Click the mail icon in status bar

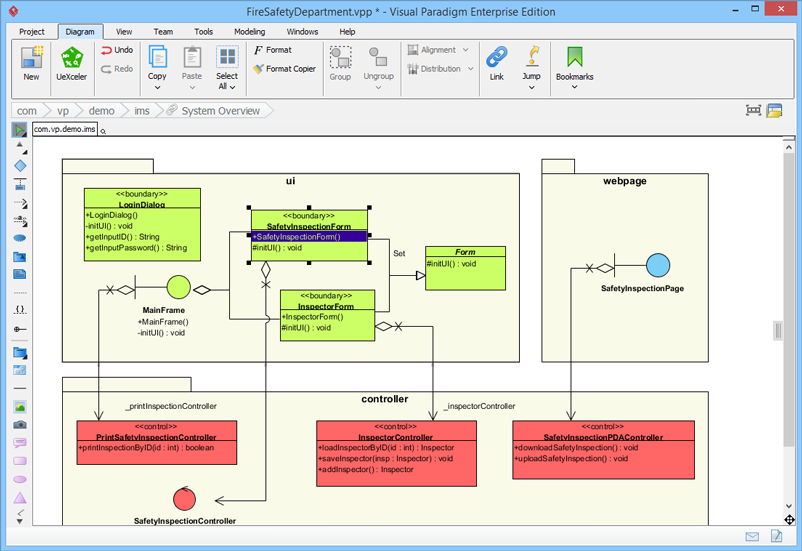pyautogui.click(x=752, y=537)
